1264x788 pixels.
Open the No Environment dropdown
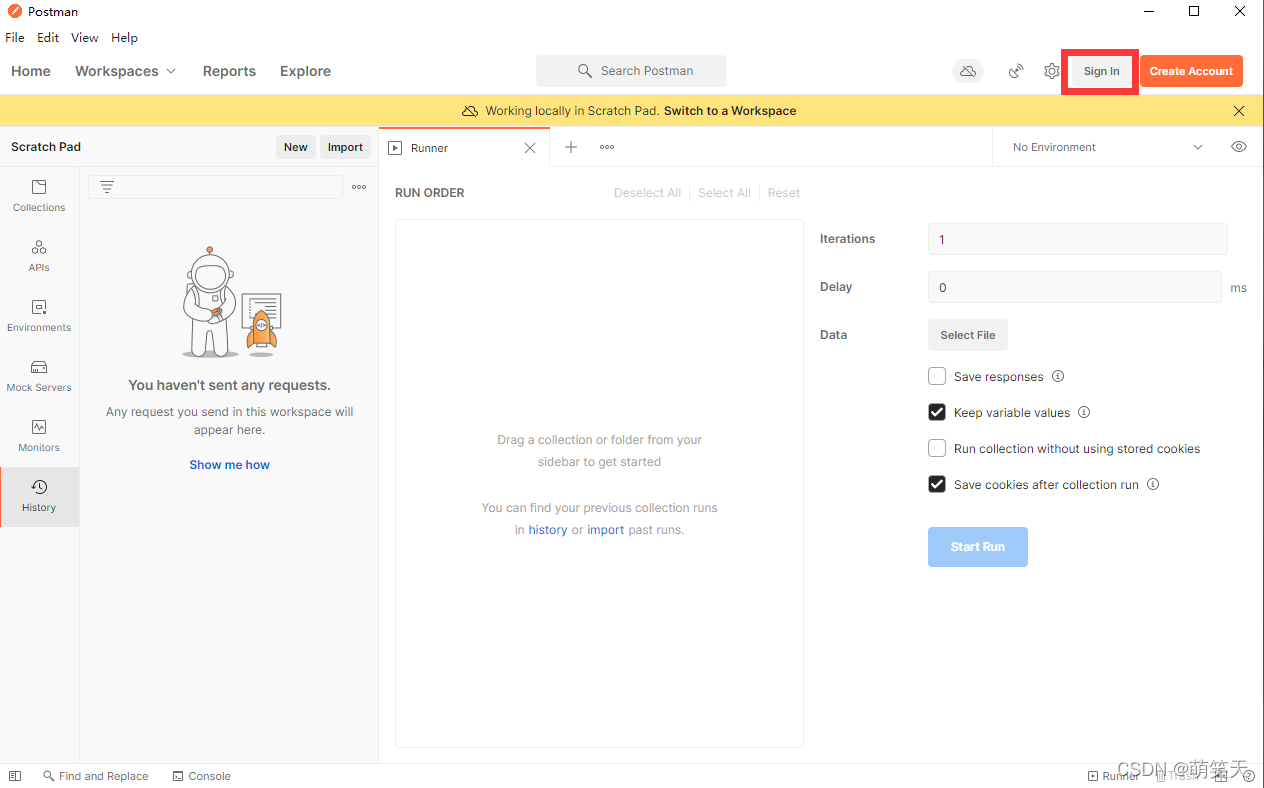click(1108, 147)
